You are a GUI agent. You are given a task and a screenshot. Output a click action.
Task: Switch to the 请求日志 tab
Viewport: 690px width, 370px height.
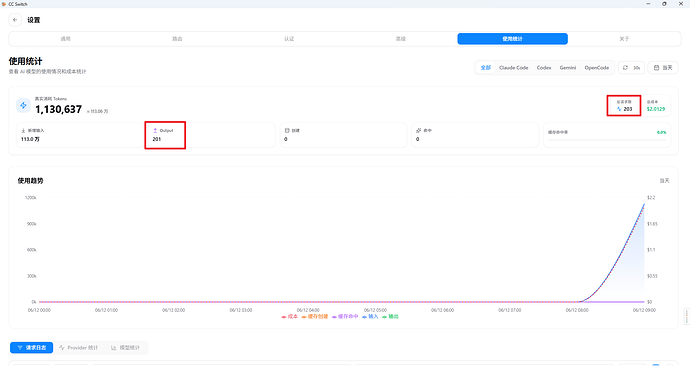32,348
